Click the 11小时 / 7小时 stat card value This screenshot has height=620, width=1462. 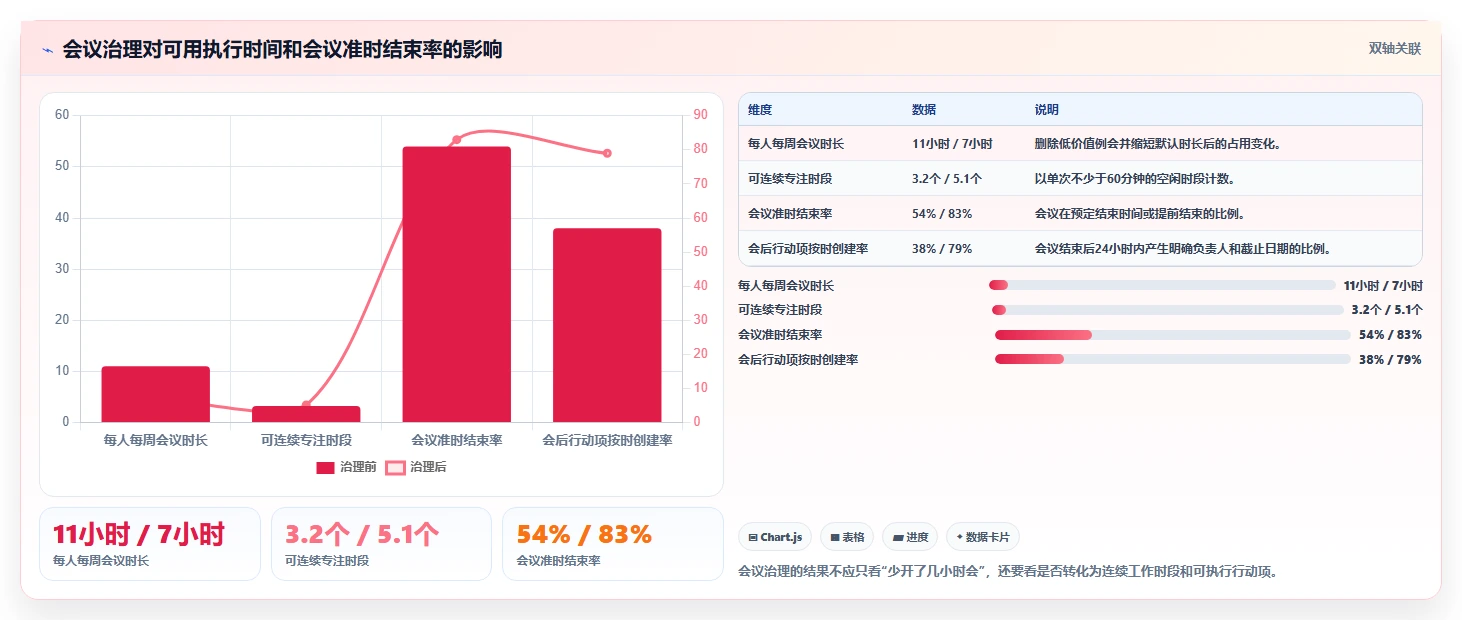coord(139,535)
